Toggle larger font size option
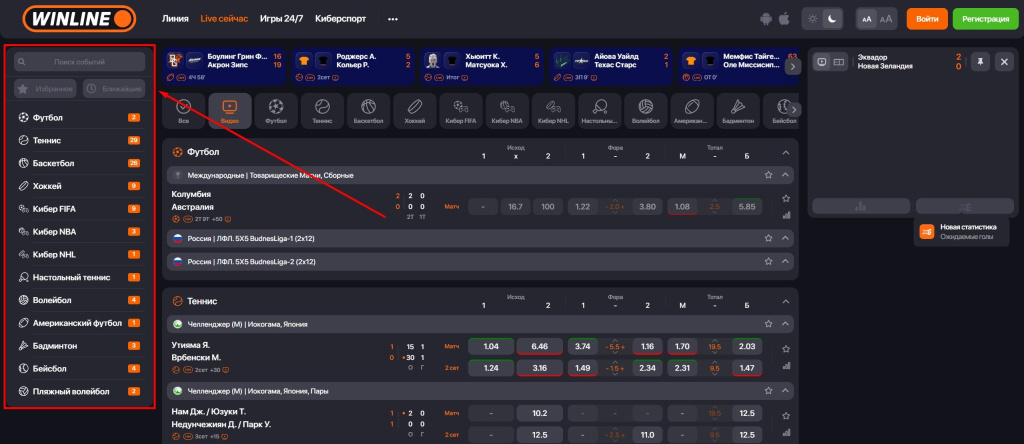The image size is (1024, 444). [x=886, y=19]
